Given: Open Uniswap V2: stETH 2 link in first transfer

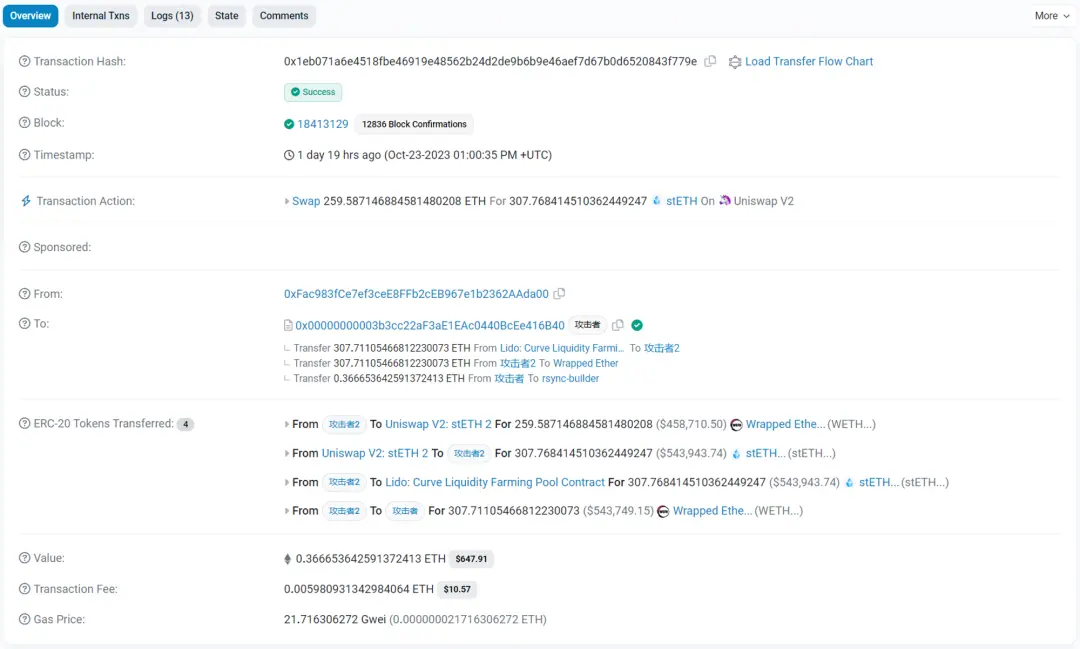Looking at the screenshot, I should tap(438, 424).
